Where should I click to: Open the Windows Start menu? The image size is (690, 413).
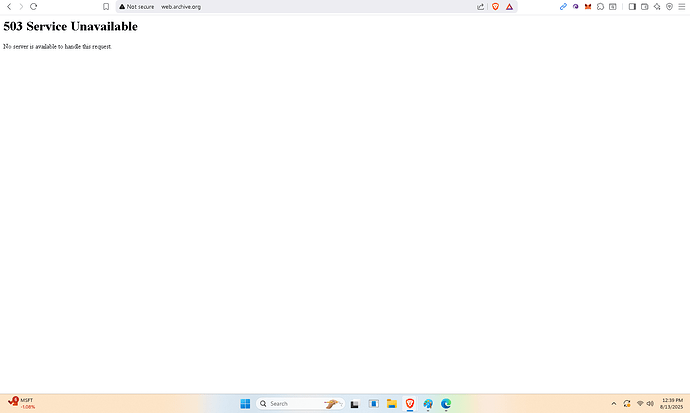coord(245,404)
